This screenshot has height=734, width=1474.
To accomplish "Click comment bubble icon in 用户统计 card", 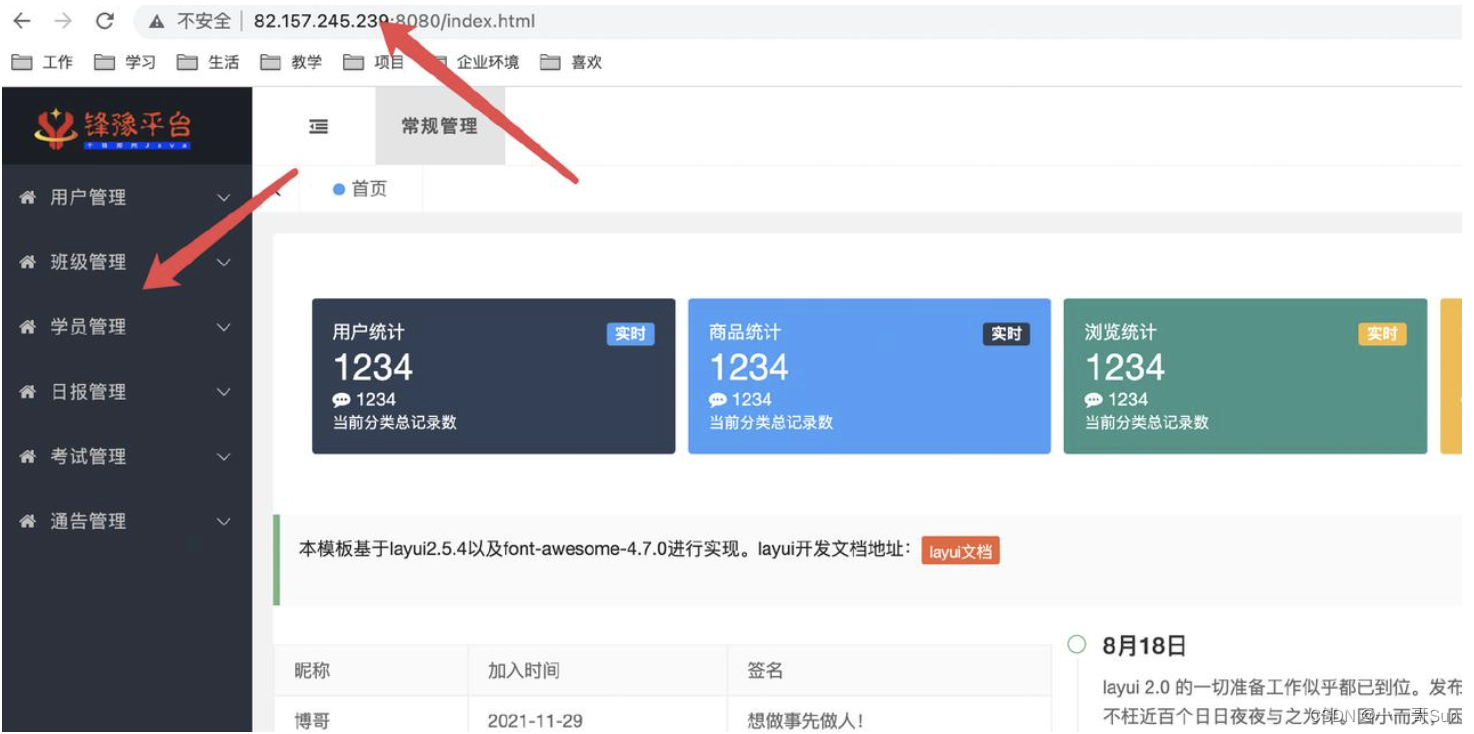I will pyautogui.click(x=342, y=400).
